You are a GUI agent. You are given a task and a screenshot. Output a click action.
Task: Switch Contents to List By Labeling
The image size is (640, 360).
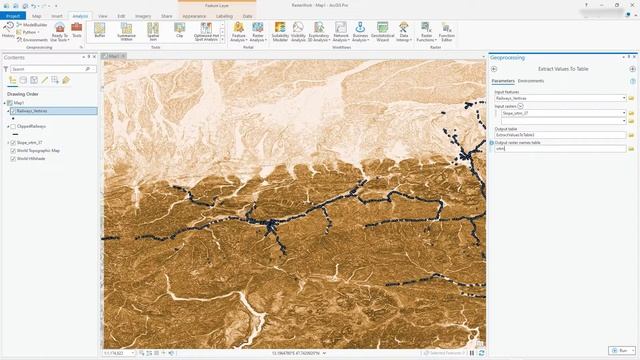point(66,80)
